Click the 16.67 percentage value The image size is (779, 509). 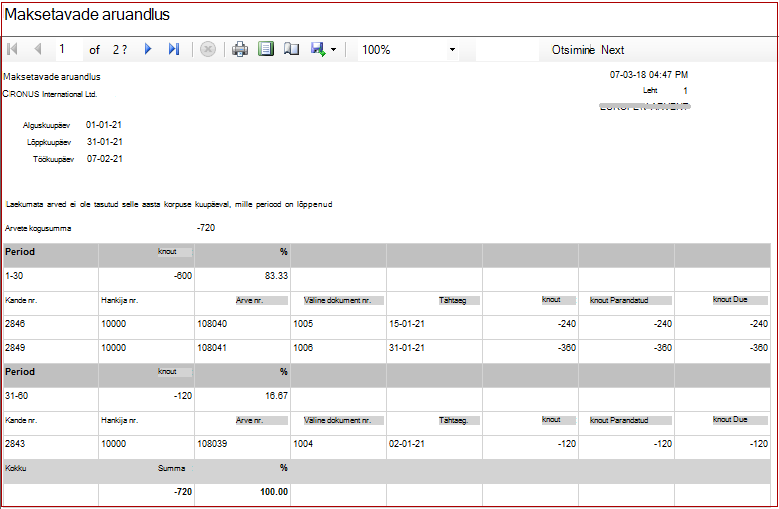pyautogui.click(x=276, y=396)
